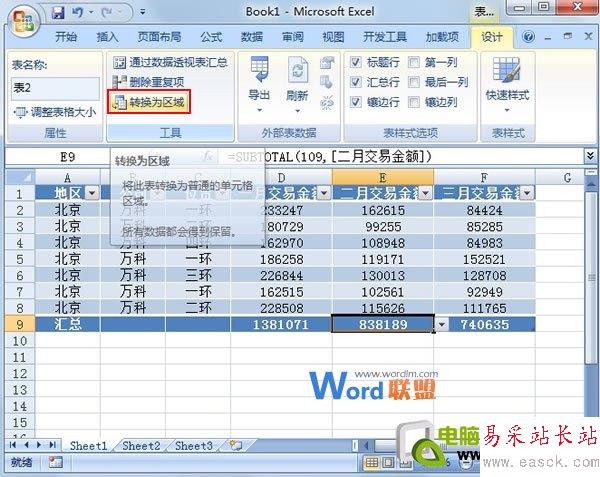Enable the 最后一列 last column checkbox
The height and width of the screenshot is (477, 600).
pyautogui.click(x=414, y=82)
